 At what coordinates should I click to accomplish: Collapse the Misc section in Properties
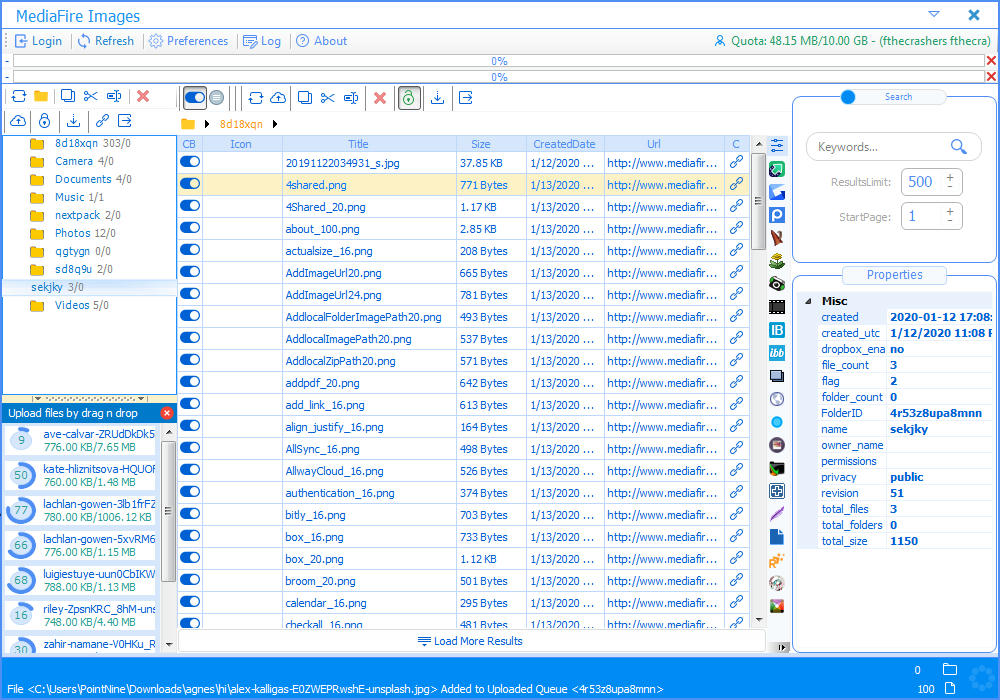point(808,301)
